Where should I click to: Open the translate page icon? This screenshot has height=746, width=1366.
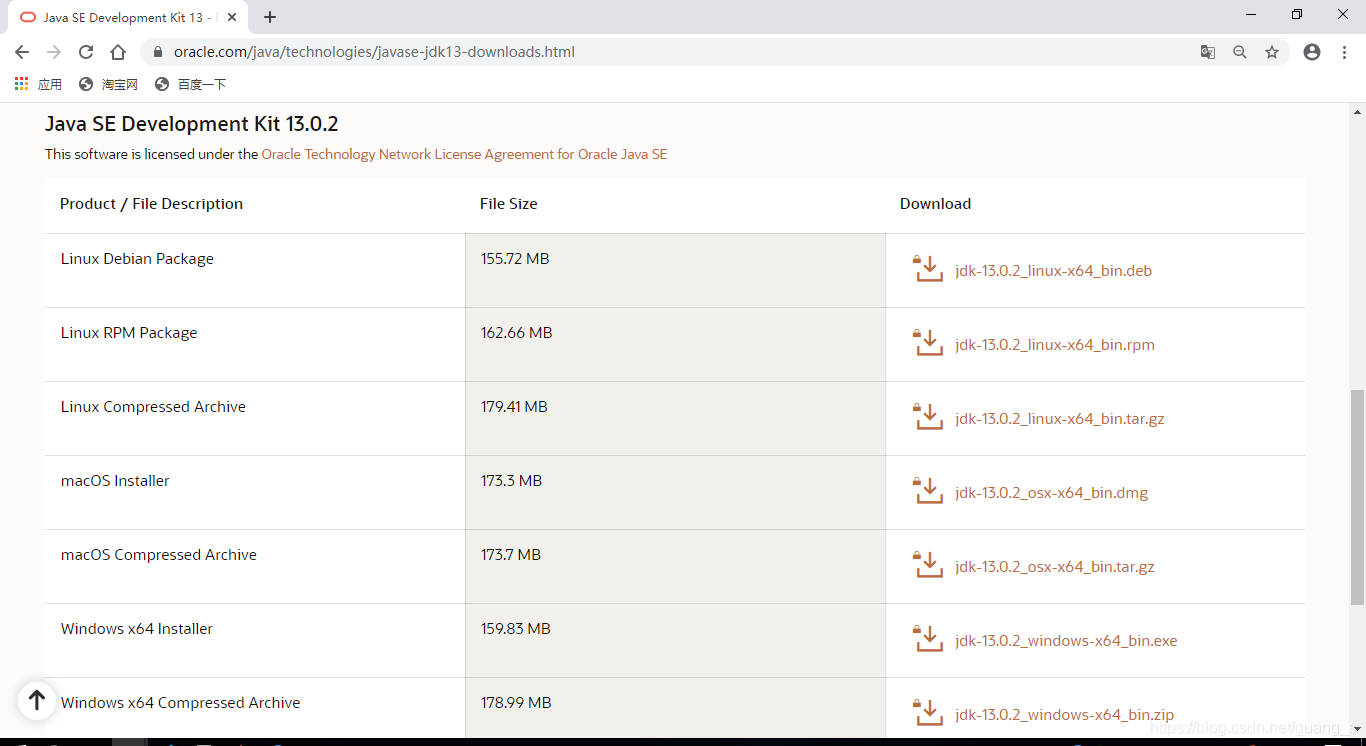(1208, 52)
